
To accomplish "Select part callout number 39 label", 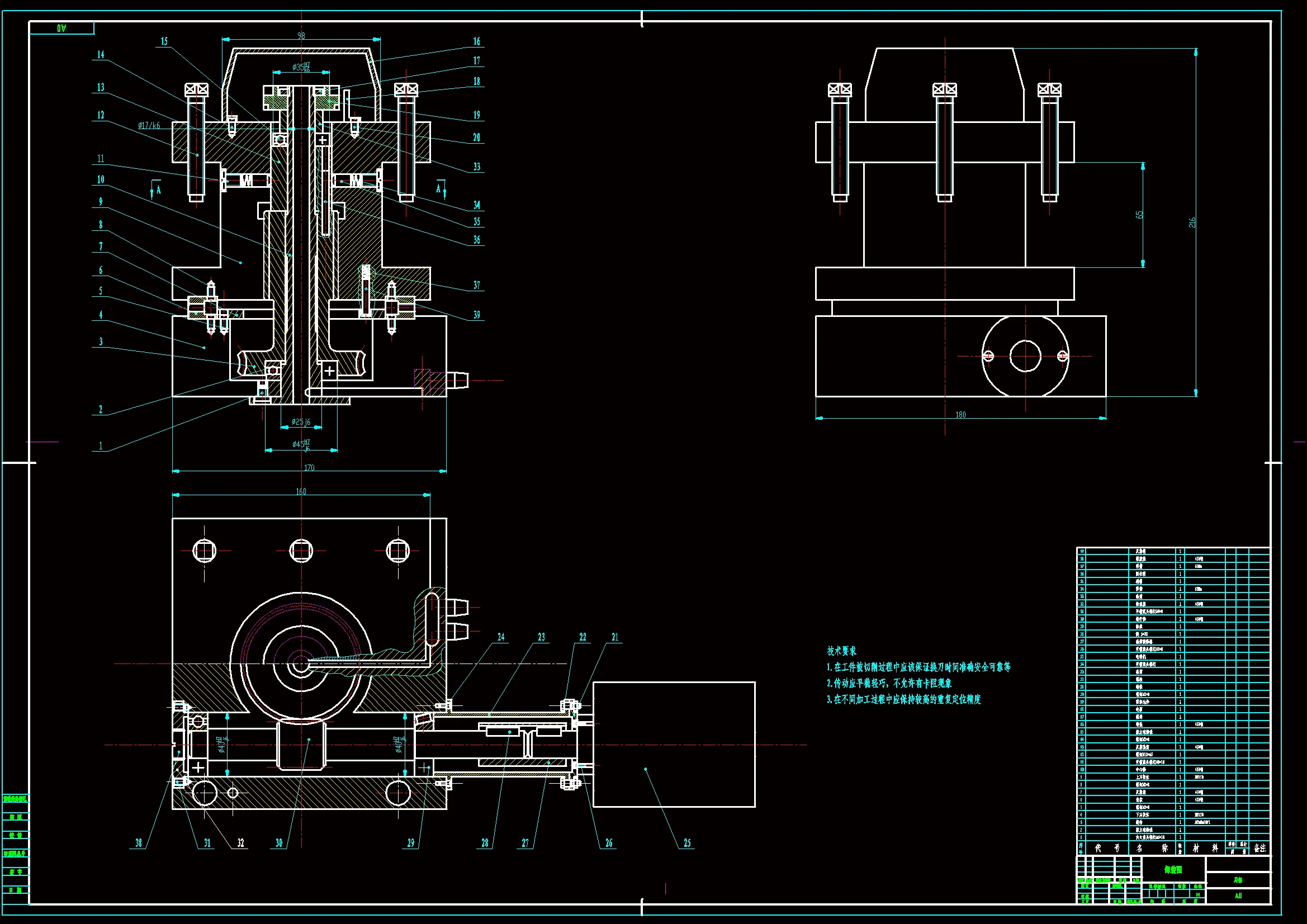I will coord(476,314).
